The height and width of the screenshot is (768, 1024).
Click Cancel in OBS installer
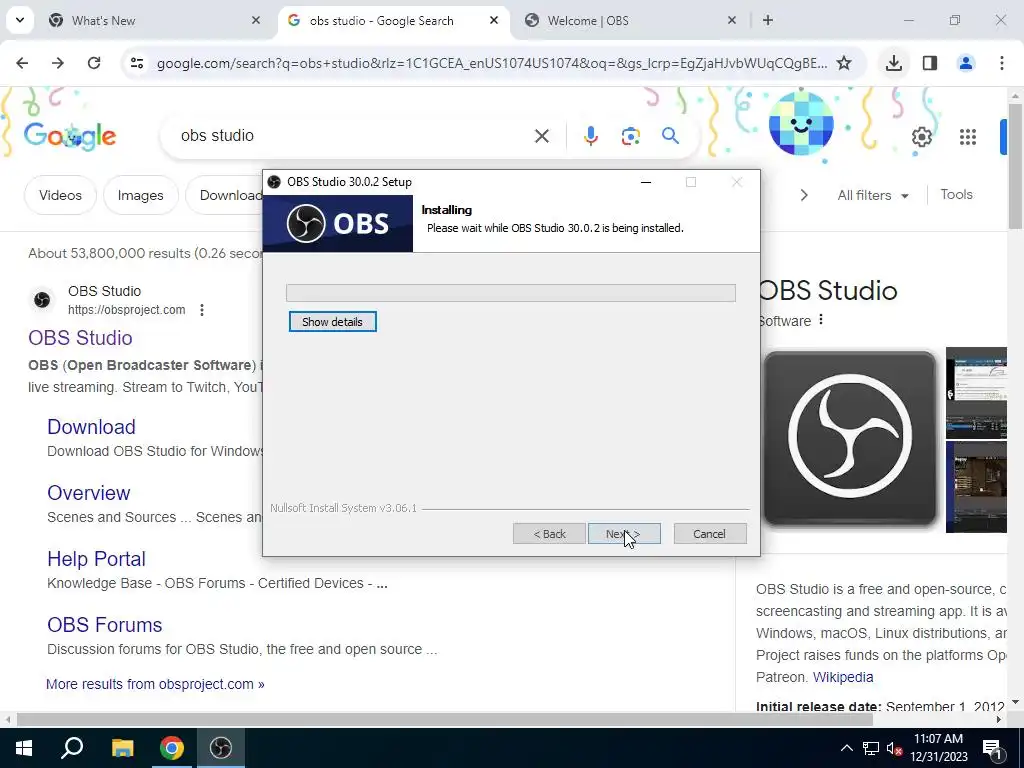tap(709, 534)
